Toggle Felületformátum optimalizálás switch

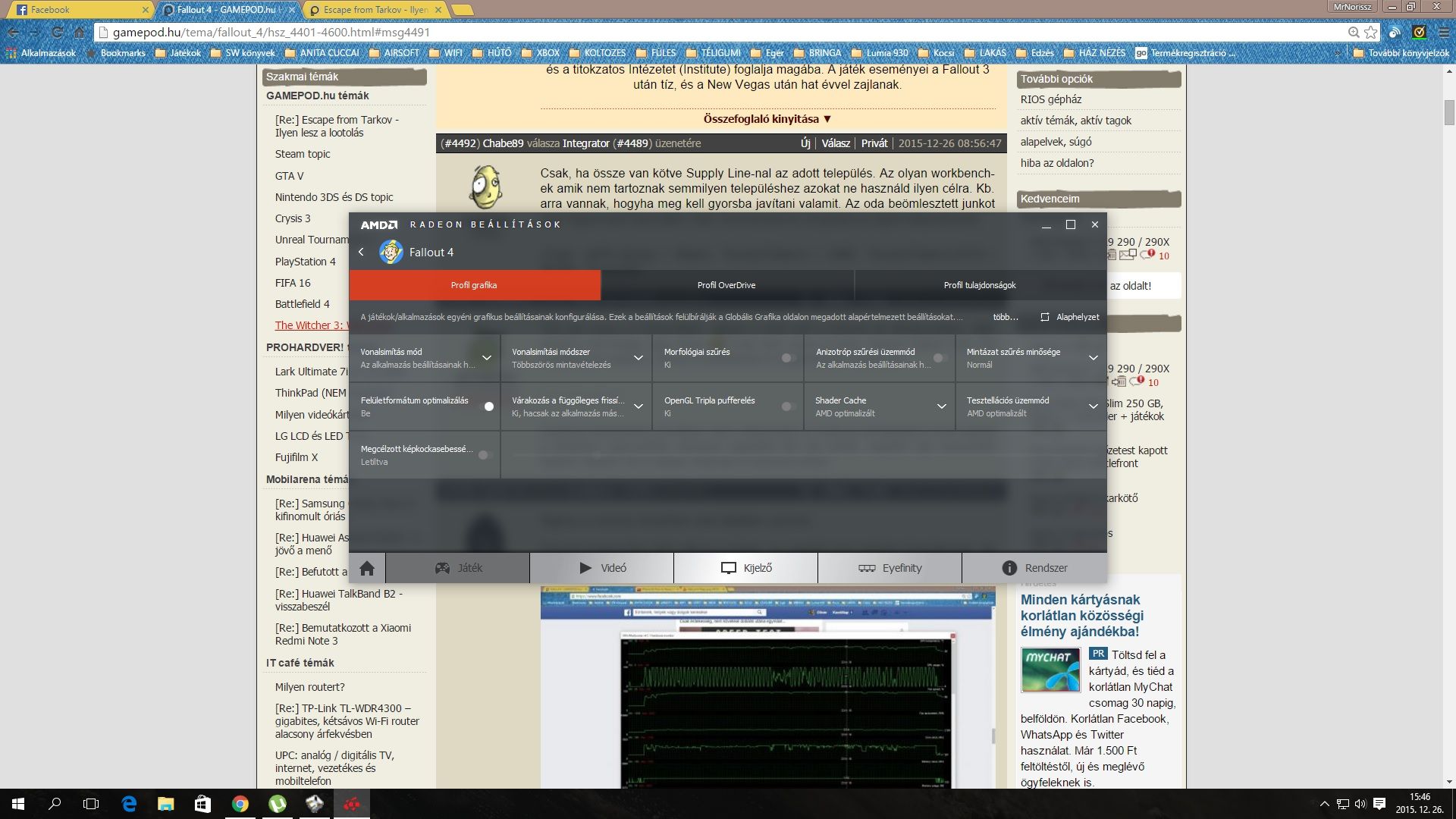(x=488, y=406)
